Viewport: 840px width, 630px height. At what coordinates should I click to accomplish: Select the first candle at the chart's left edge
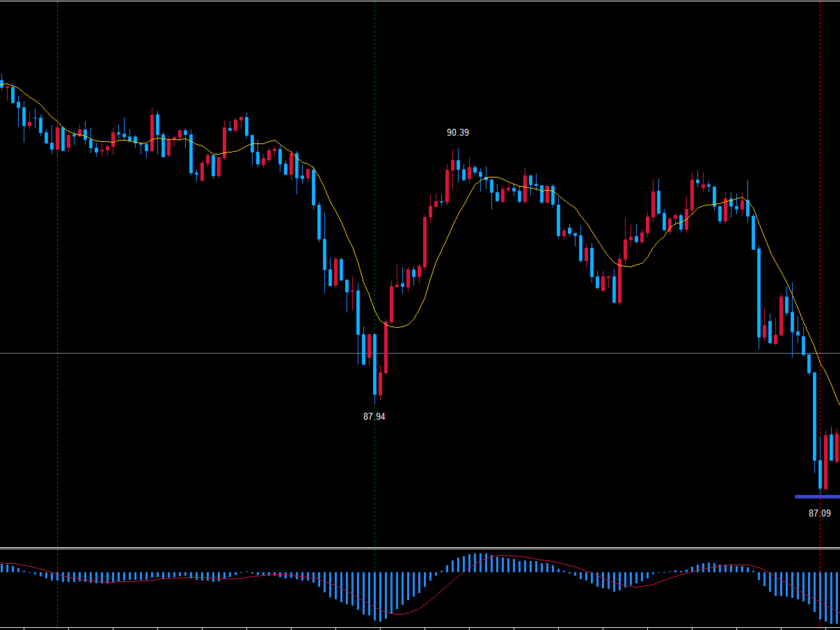point(2,84)
